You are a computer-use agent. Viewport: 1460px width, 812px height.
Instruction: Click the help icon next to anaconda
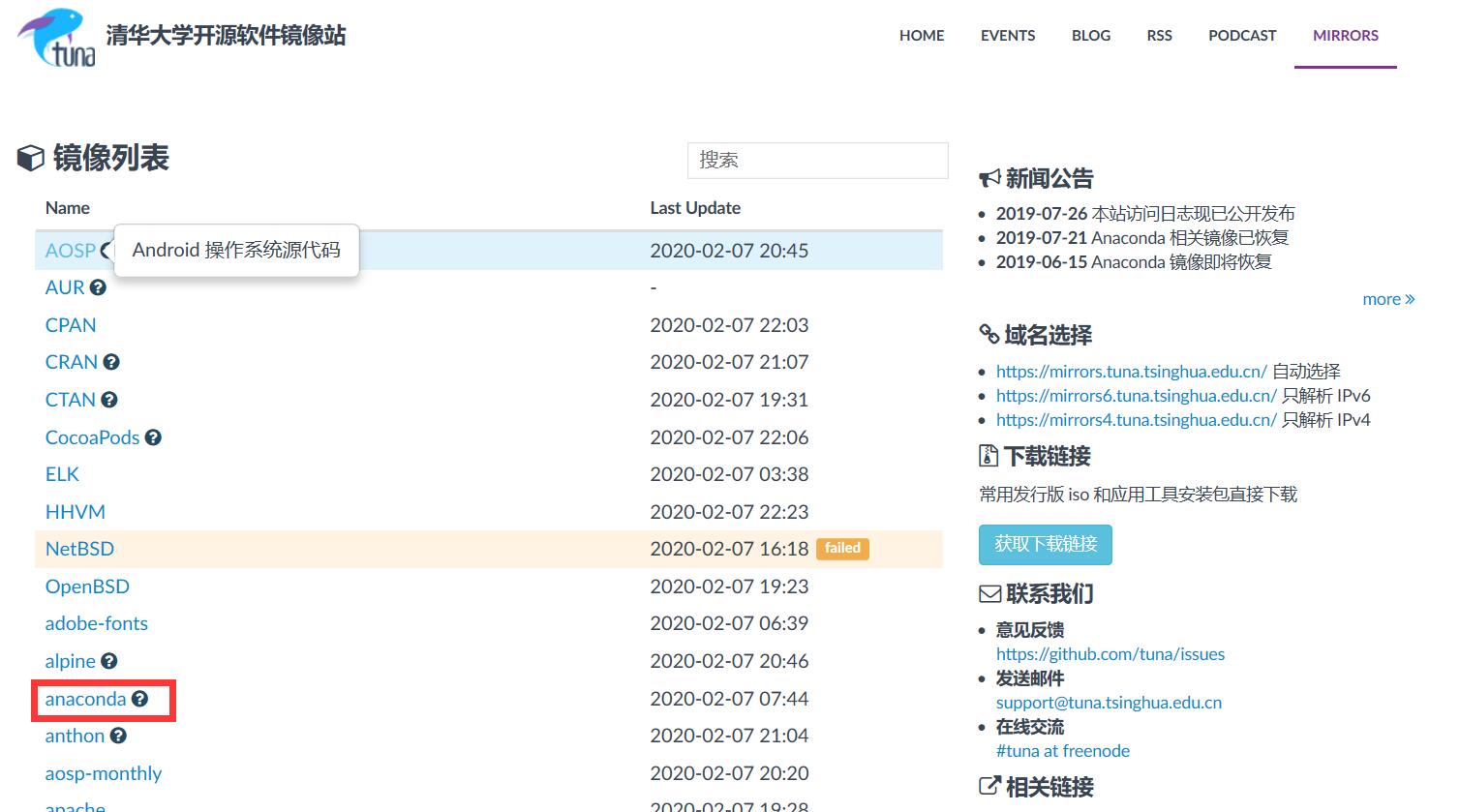[x=140, y=699]
